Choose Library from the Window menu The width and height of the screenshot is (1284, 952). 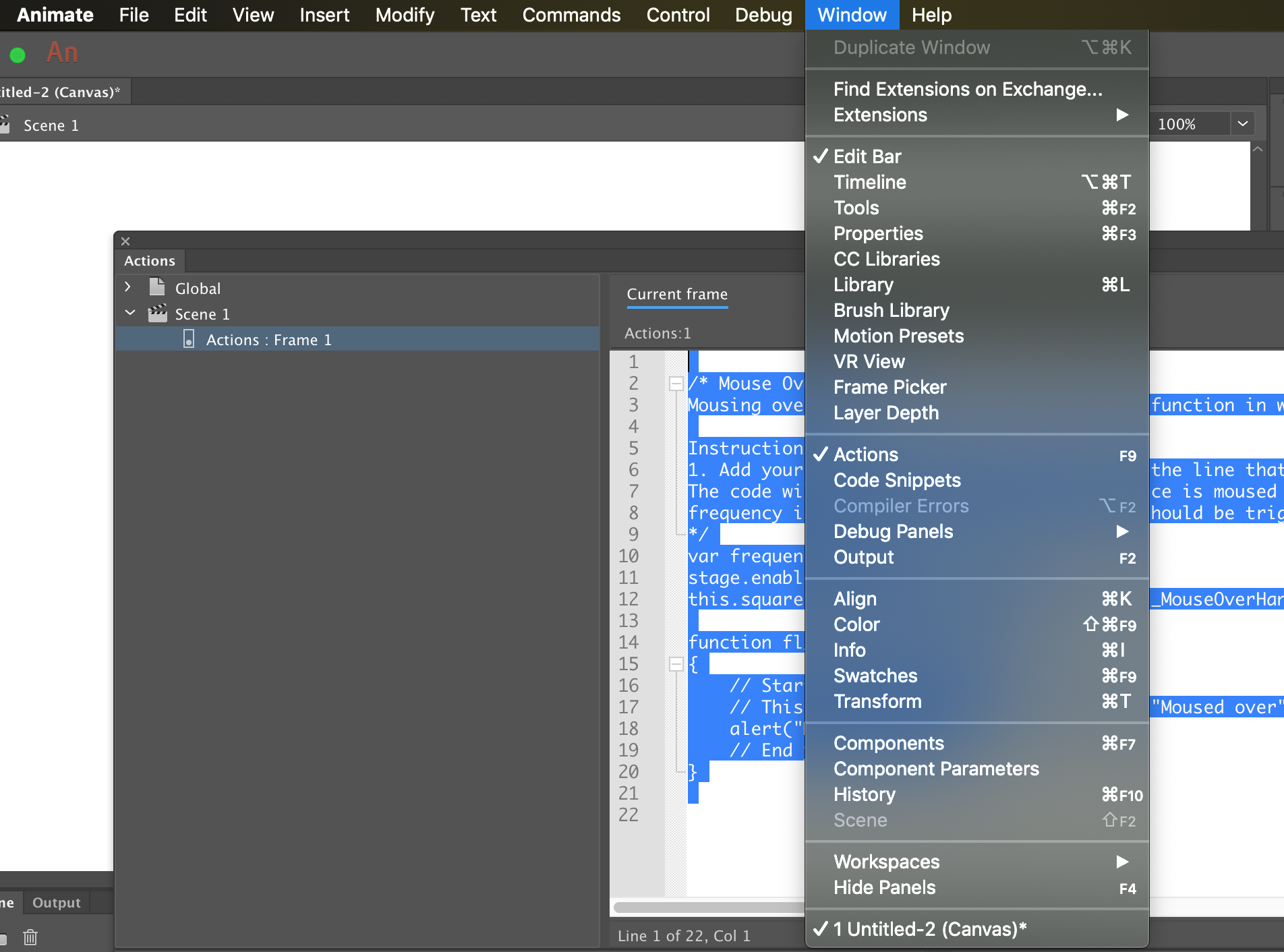[x=977, y=285]
